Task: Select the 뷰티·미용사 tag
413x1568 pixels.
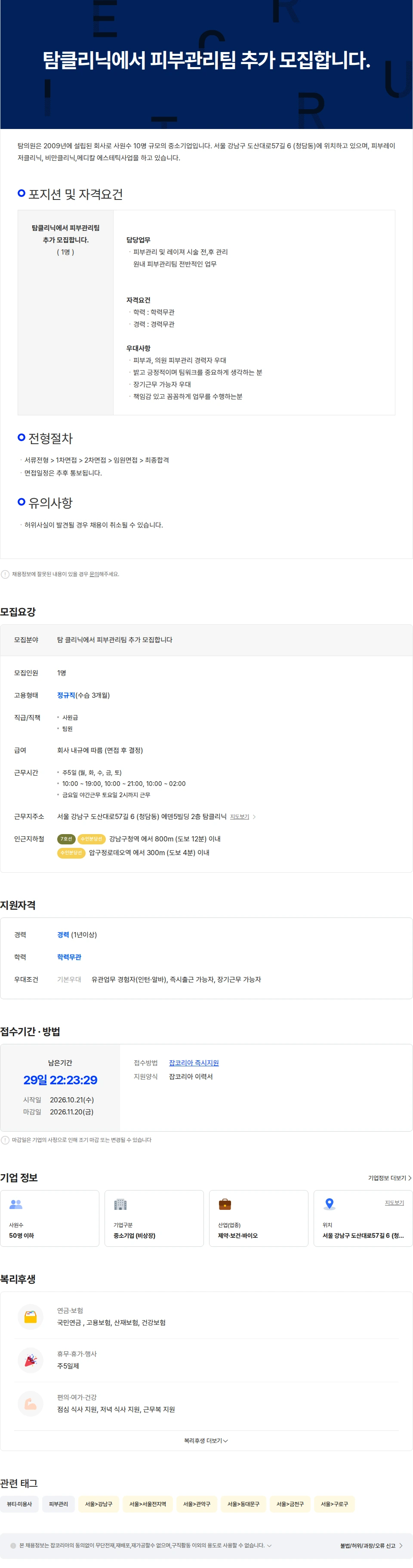Action: (19, 1504)
